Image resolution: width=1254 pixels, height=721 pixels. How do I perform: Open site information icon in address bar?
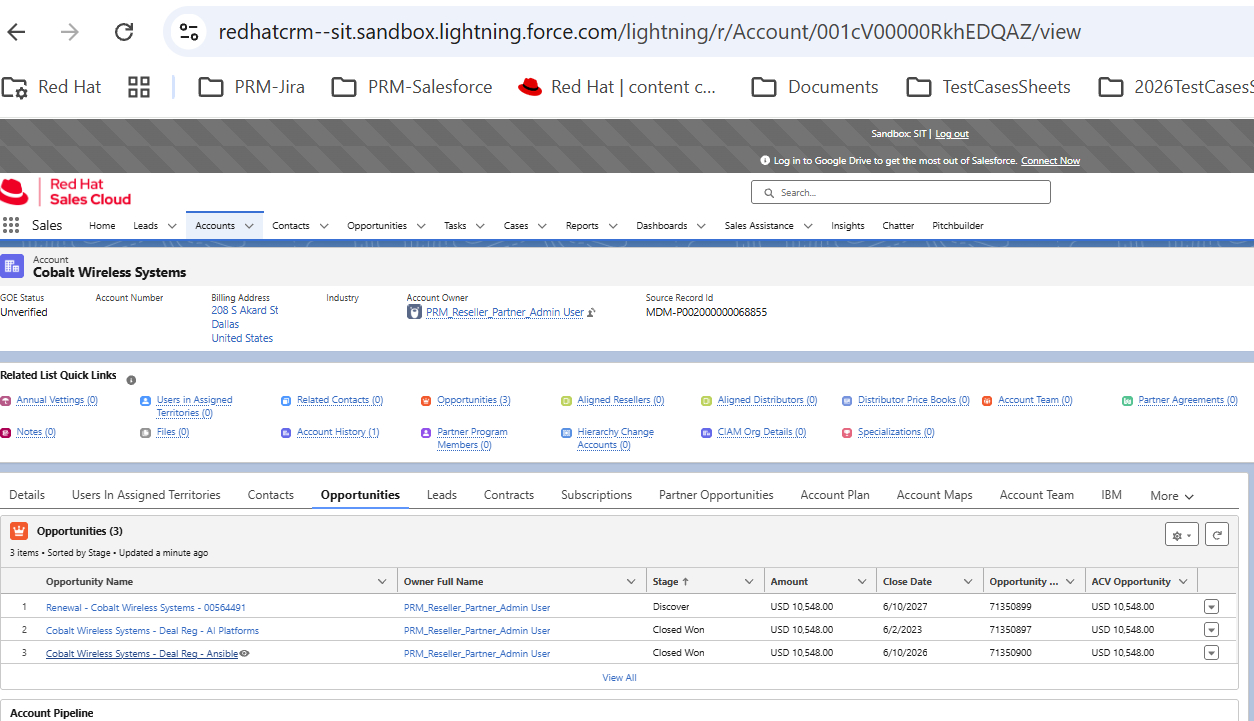click(190, 32)
